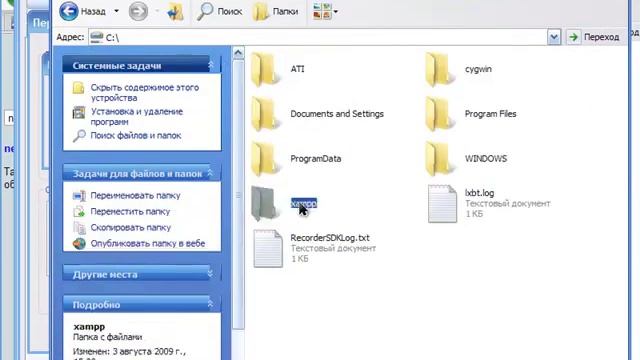Screen dimensions: 640x360
Task: Click the selected xampp folder icon
Action: (x=266, y=204)
